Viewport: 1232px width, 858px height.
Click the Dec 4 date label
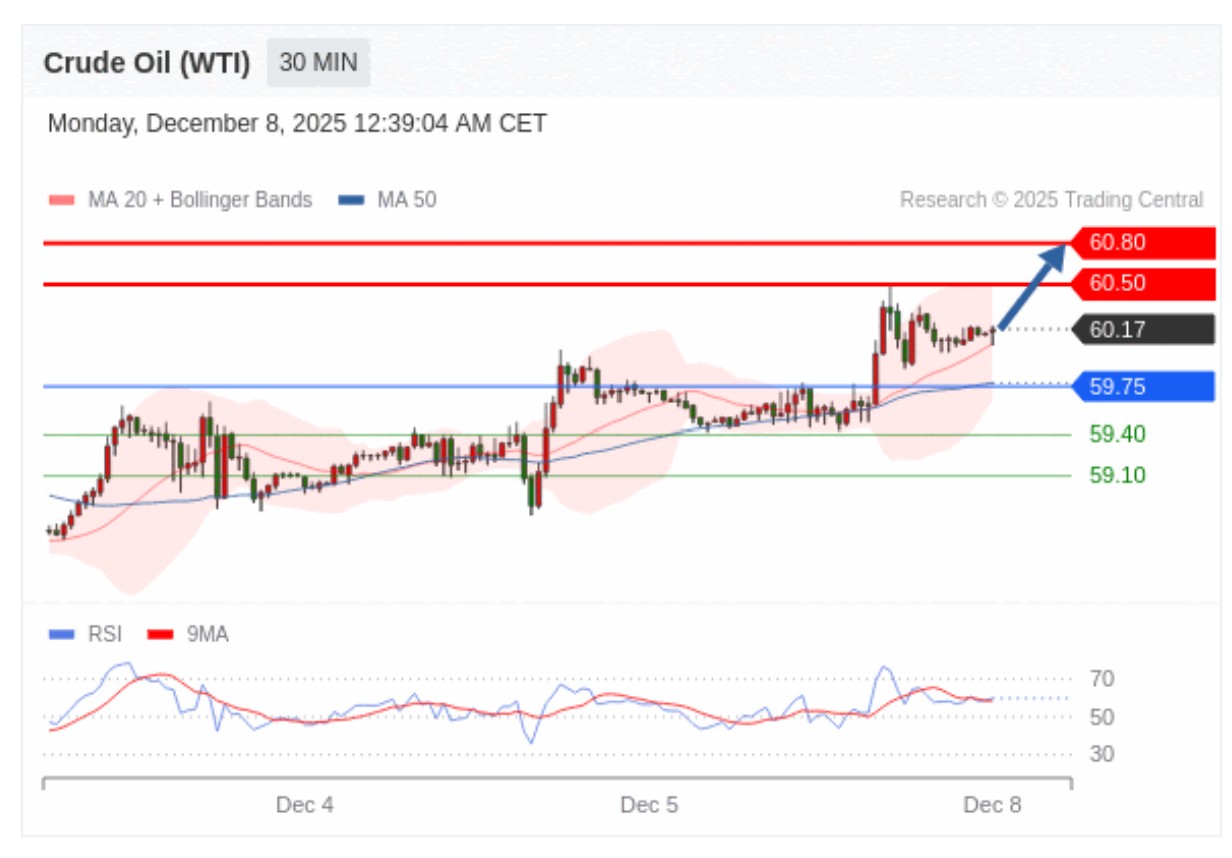[305, 805]
